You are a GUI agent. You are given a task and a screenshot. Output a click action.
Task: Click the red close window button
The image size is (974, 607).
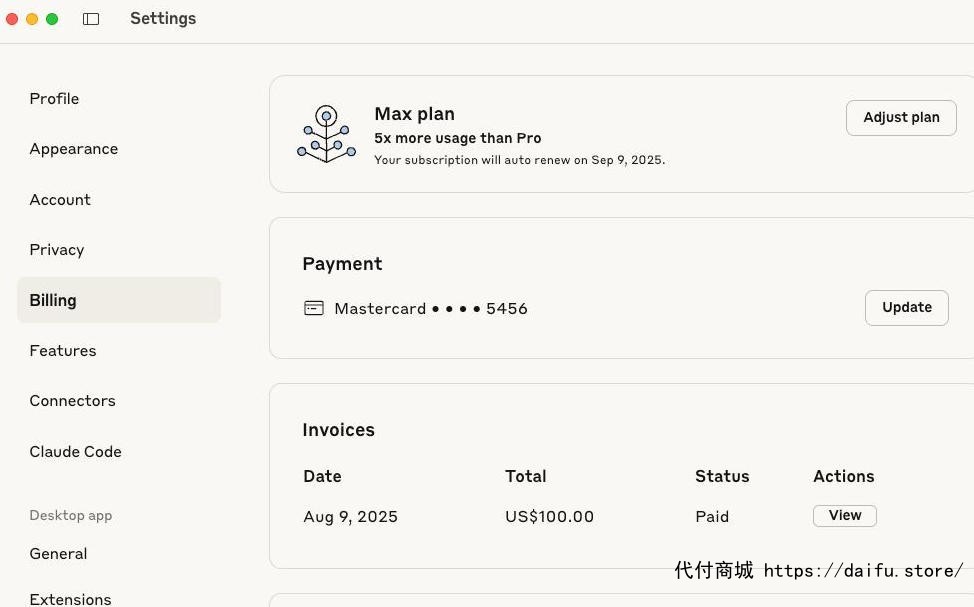(x=12, y=19)
